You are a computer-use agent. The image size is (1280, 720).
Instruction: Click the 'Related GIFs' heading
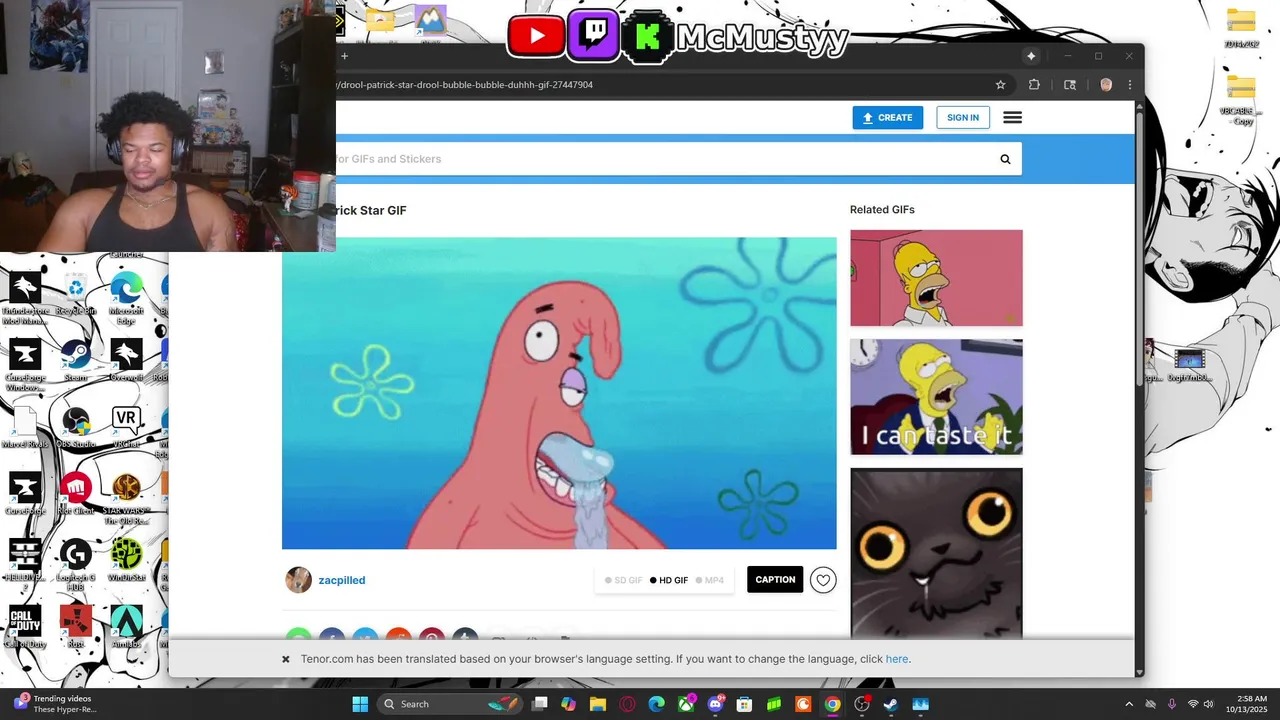click(882, 210)
